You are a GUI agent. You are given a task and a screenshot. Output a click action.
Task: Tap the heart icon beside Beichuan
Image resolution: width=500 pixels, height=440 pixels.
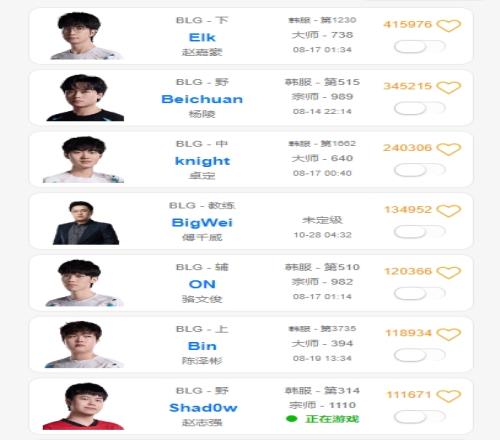[x=449, y=87]
